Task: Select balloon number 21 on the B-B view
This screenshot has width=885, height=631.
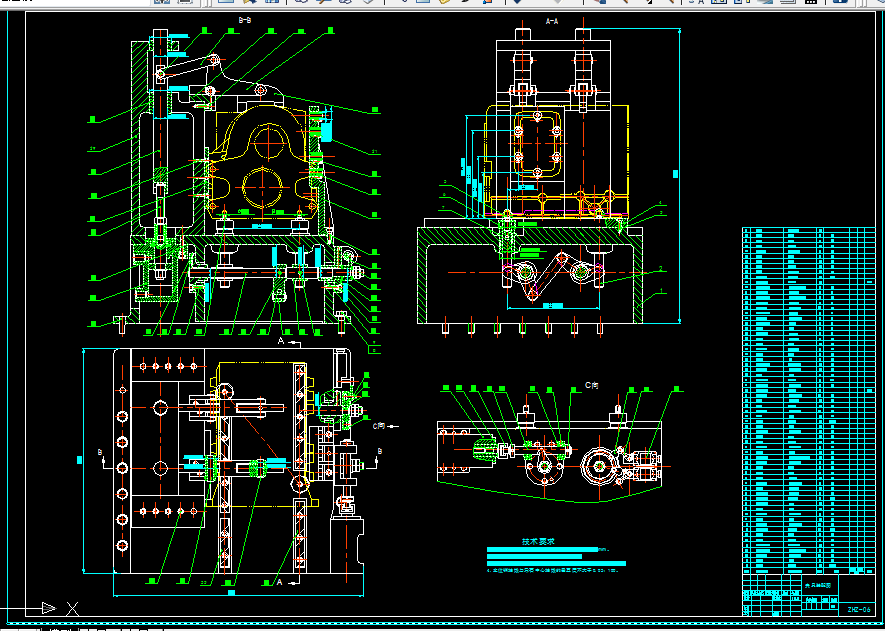Action: 374,152
